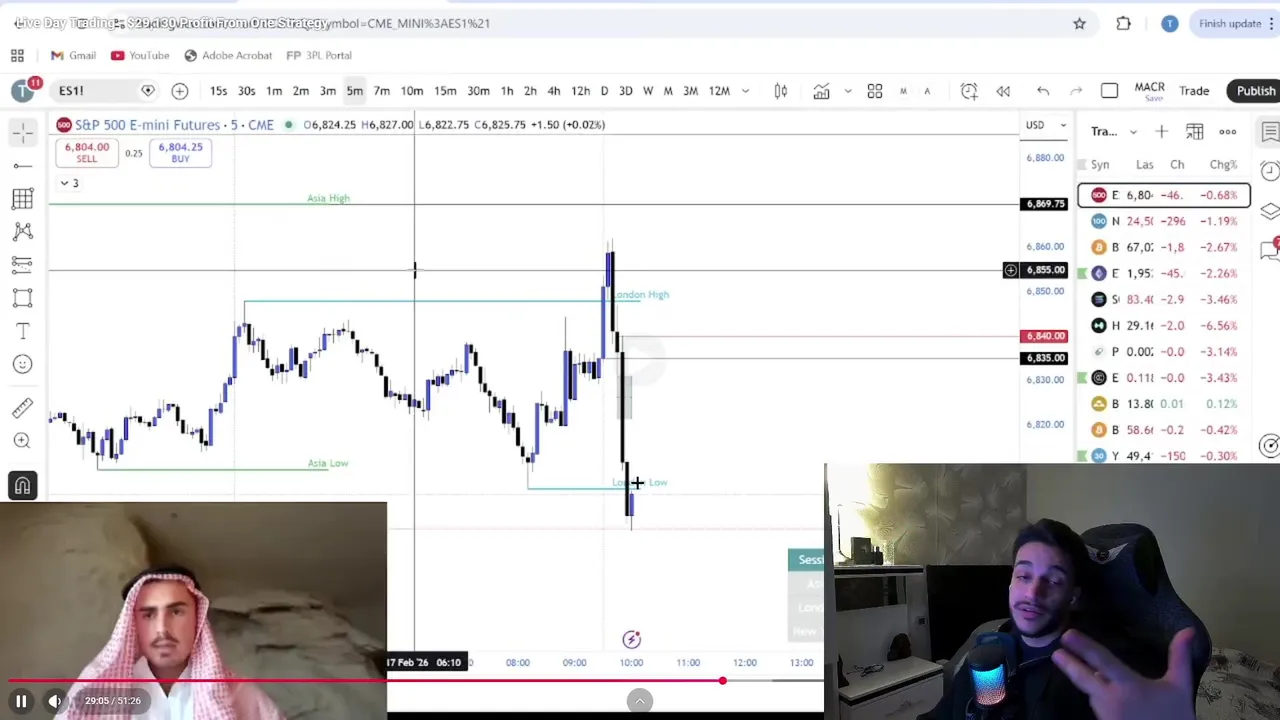This screenshot has width=1280, height=720.
Task: Open candlestick chart style selector
Action: 781,91
